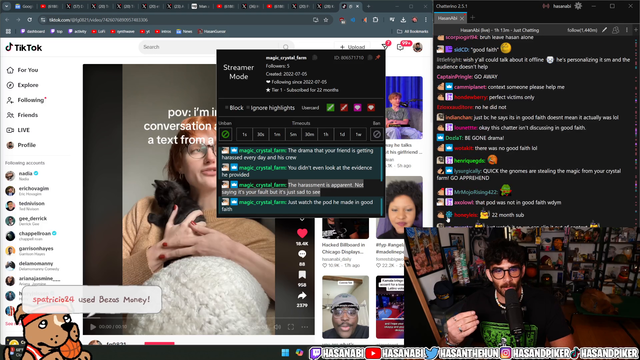Enter fullscreen on the TikTok video
640x360 pixels.
tap(291, 327)
